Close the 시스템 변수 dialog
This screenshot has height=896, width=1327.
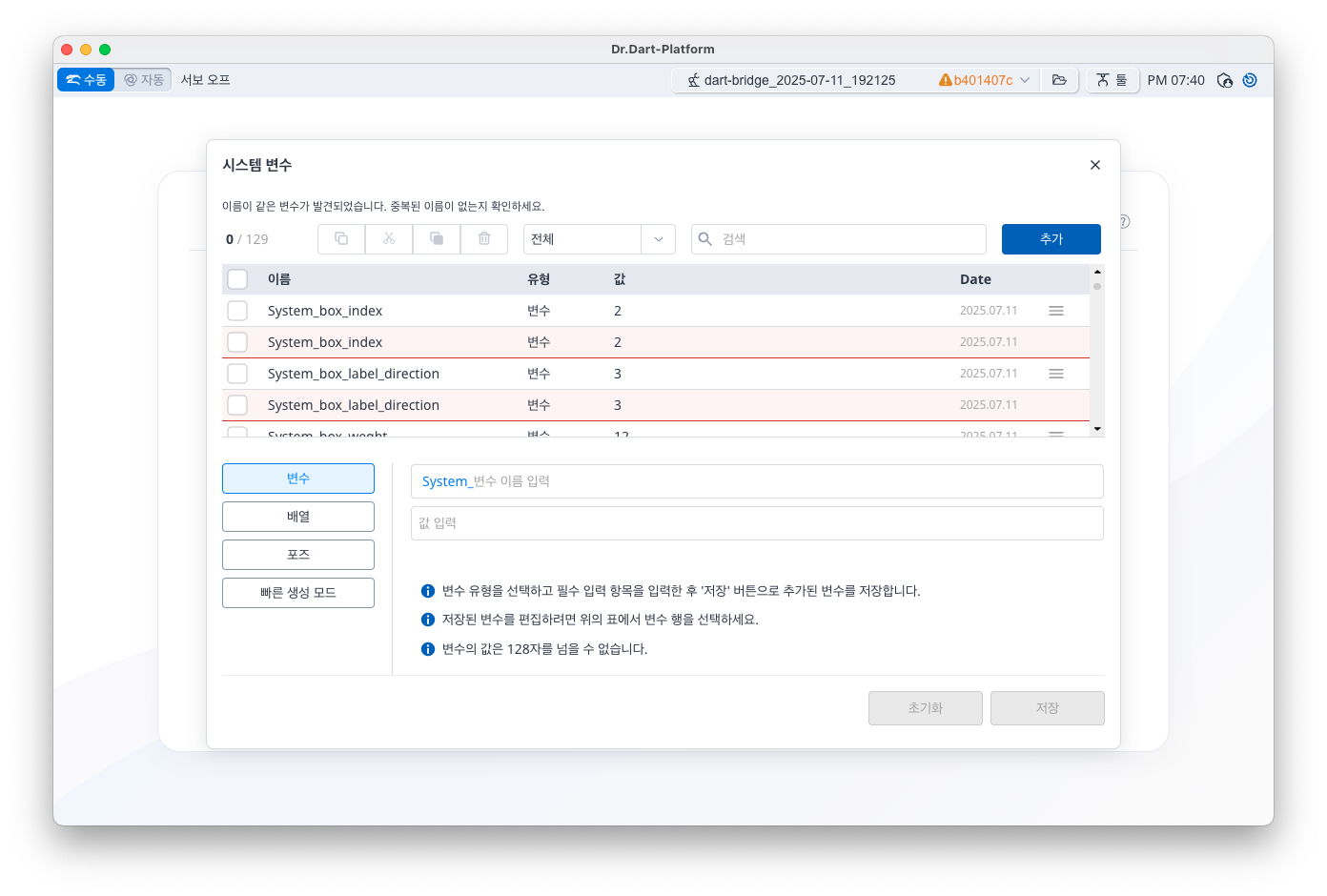[1095, 165]
